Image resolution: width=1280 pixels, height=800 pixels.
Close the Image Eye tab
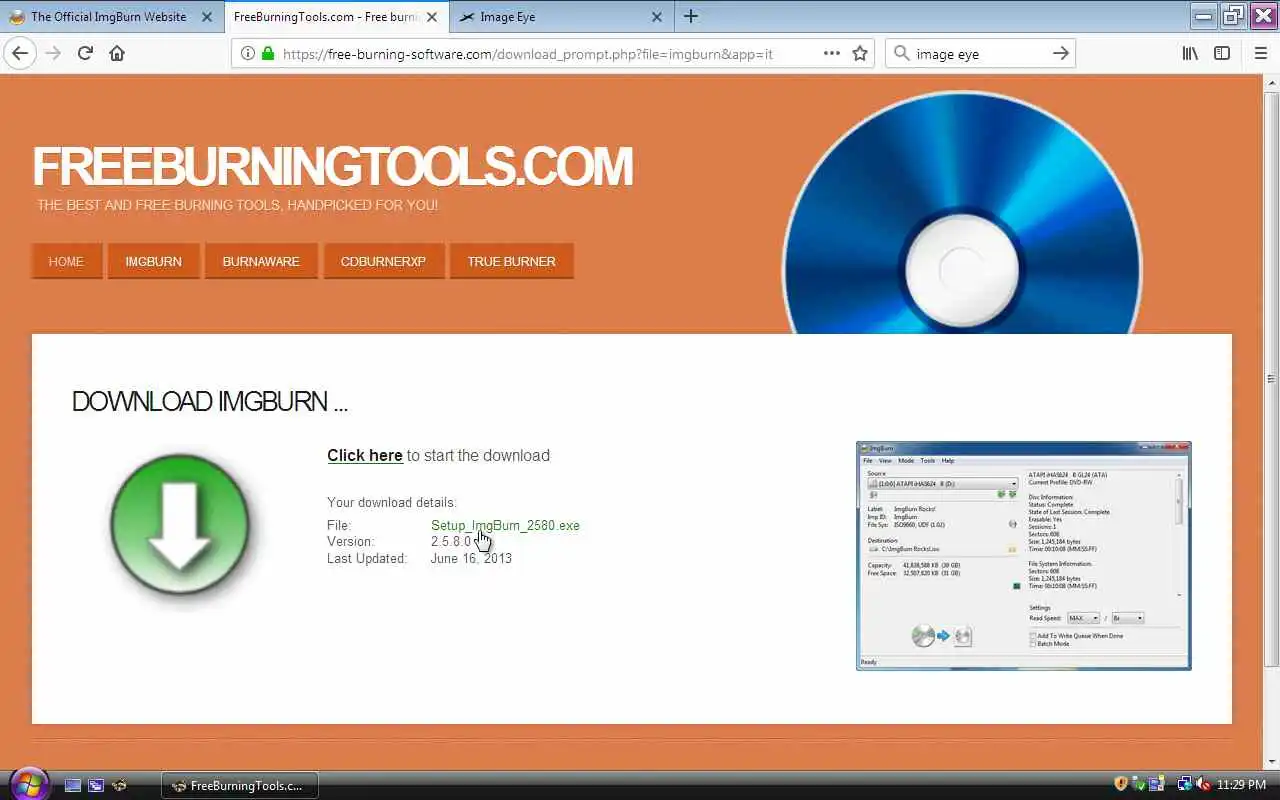click(x=657, y=16)
